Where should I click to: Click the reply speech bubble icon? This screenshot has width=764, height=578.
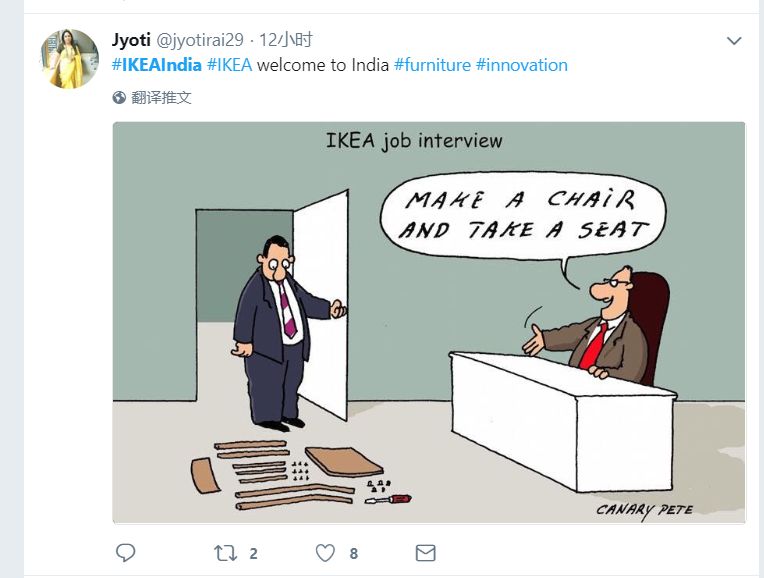coord(125,553)
